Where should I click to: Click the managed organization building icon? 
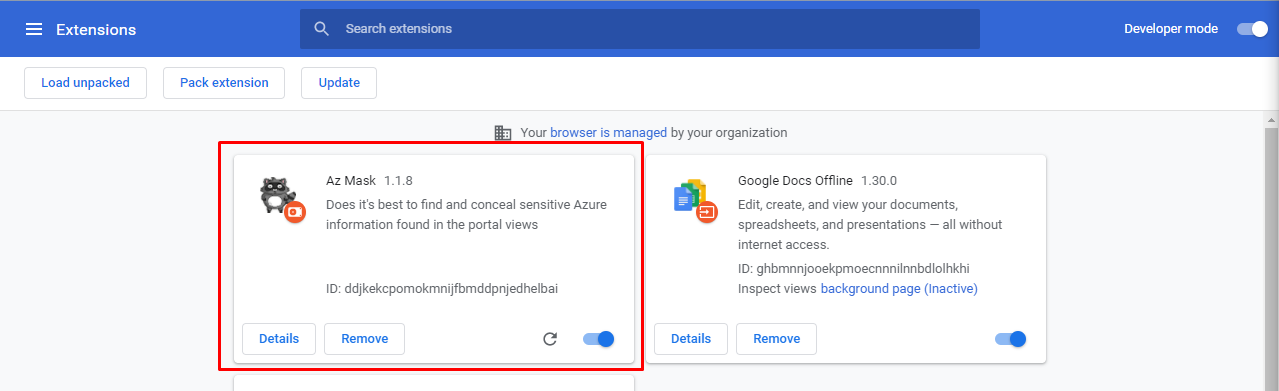pos(503,132)
